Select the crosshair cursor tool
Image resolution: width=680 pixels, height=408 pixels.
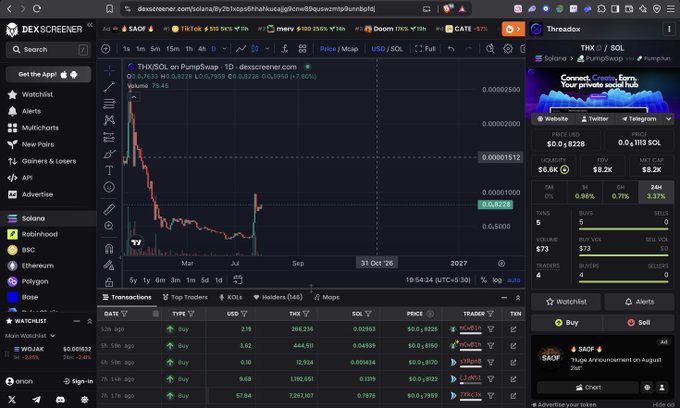coord(109,70)
